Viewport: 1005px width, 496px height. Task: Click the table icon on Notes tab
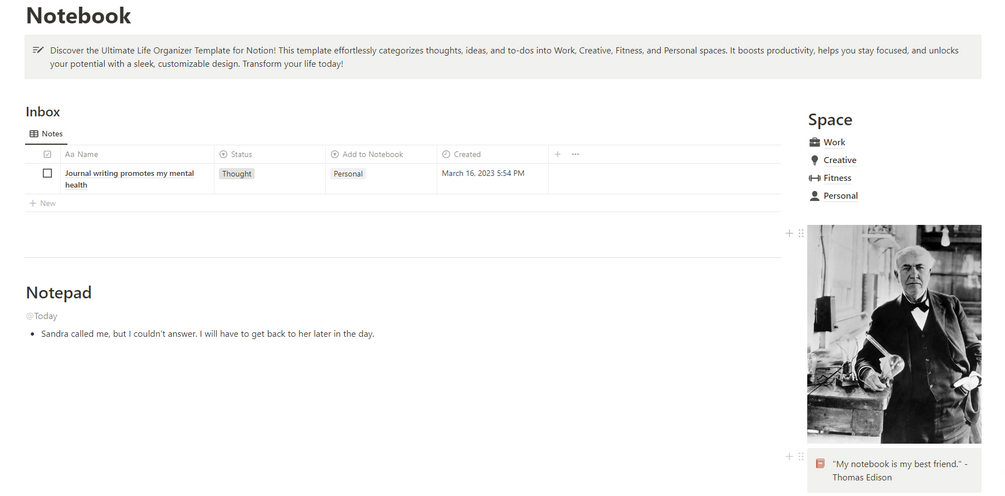(x=34, y=134)
